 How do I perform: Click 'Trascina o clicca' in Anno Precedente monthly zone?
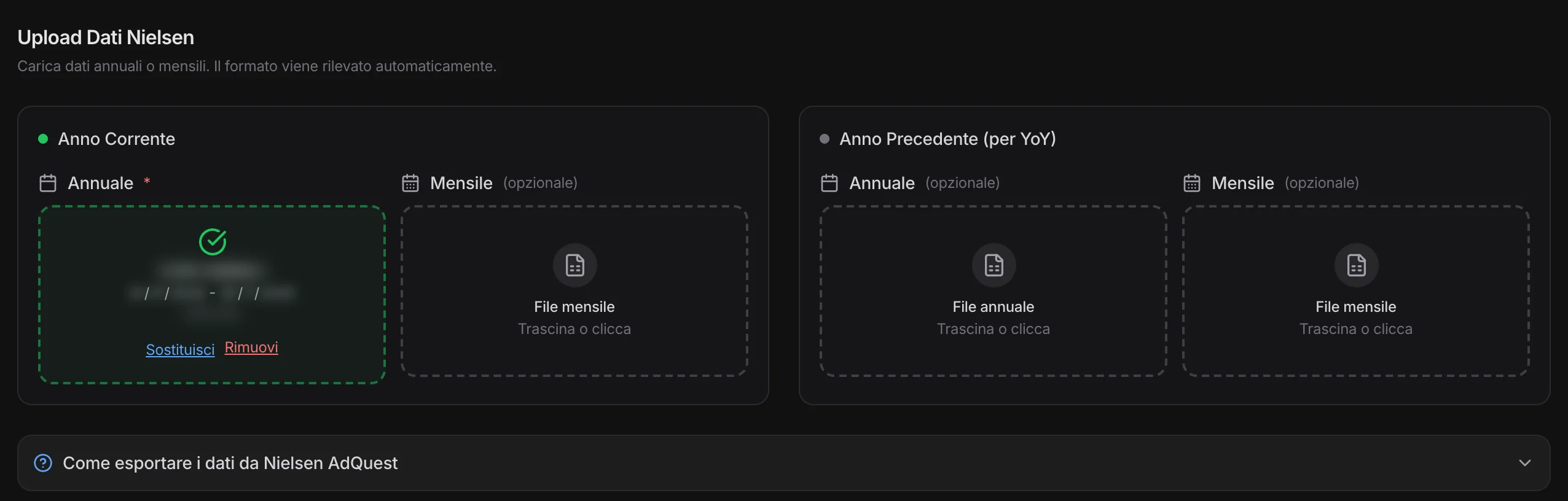[x=1356, y=329]
